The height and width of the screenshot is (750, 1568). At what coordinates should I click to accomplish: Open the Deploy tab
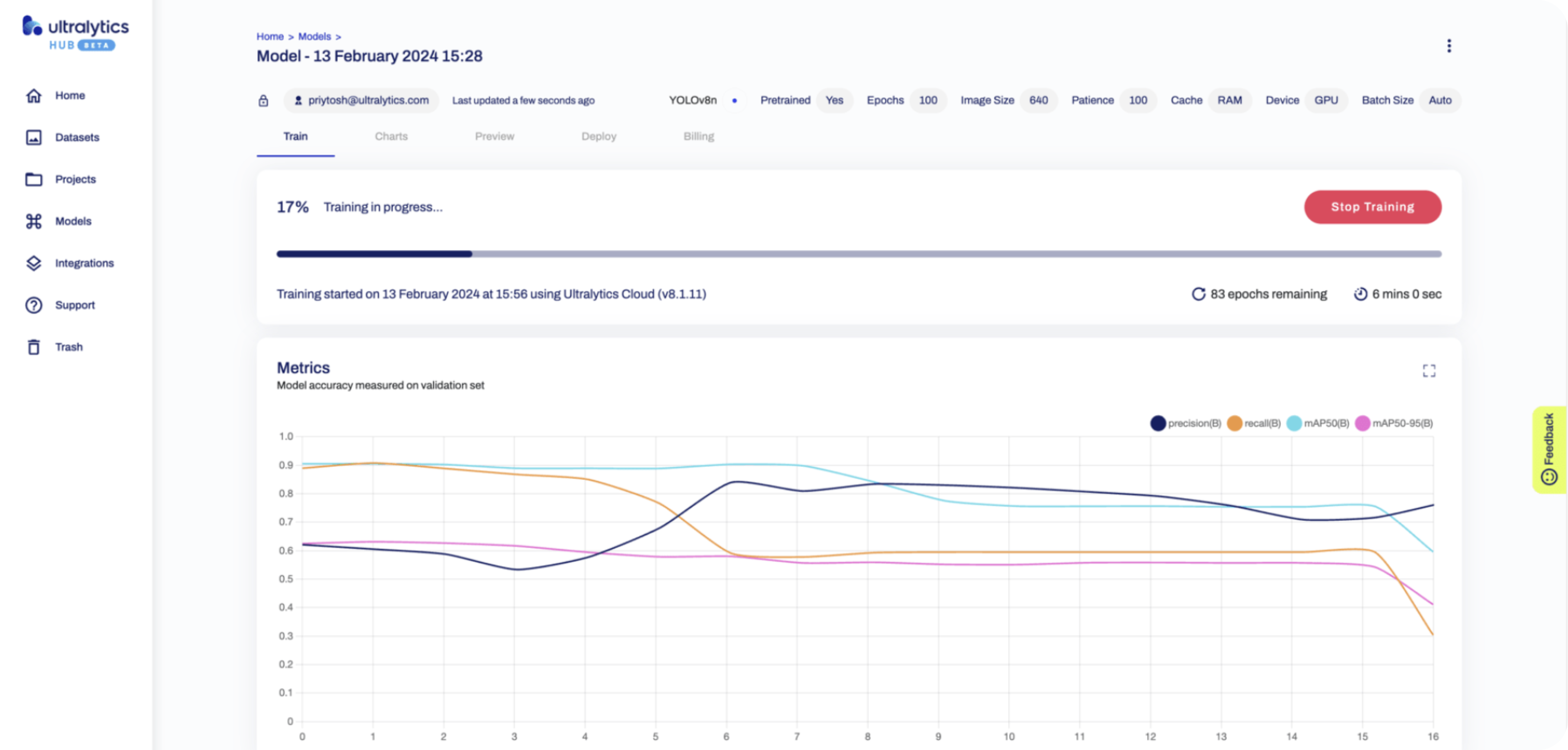[598, 137]
